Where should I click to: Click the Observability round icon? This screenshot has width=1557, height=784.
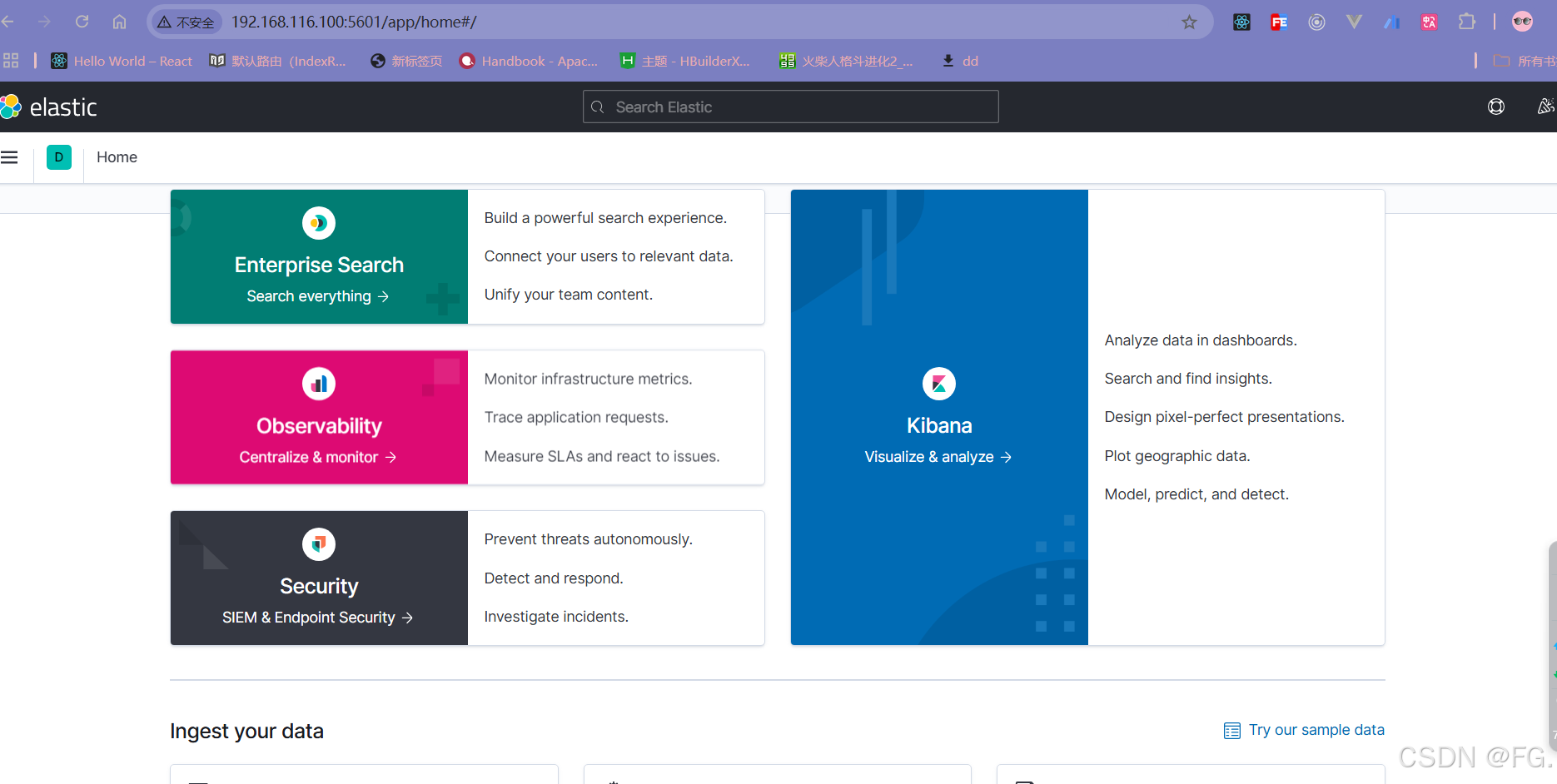[x=319, y=384]
